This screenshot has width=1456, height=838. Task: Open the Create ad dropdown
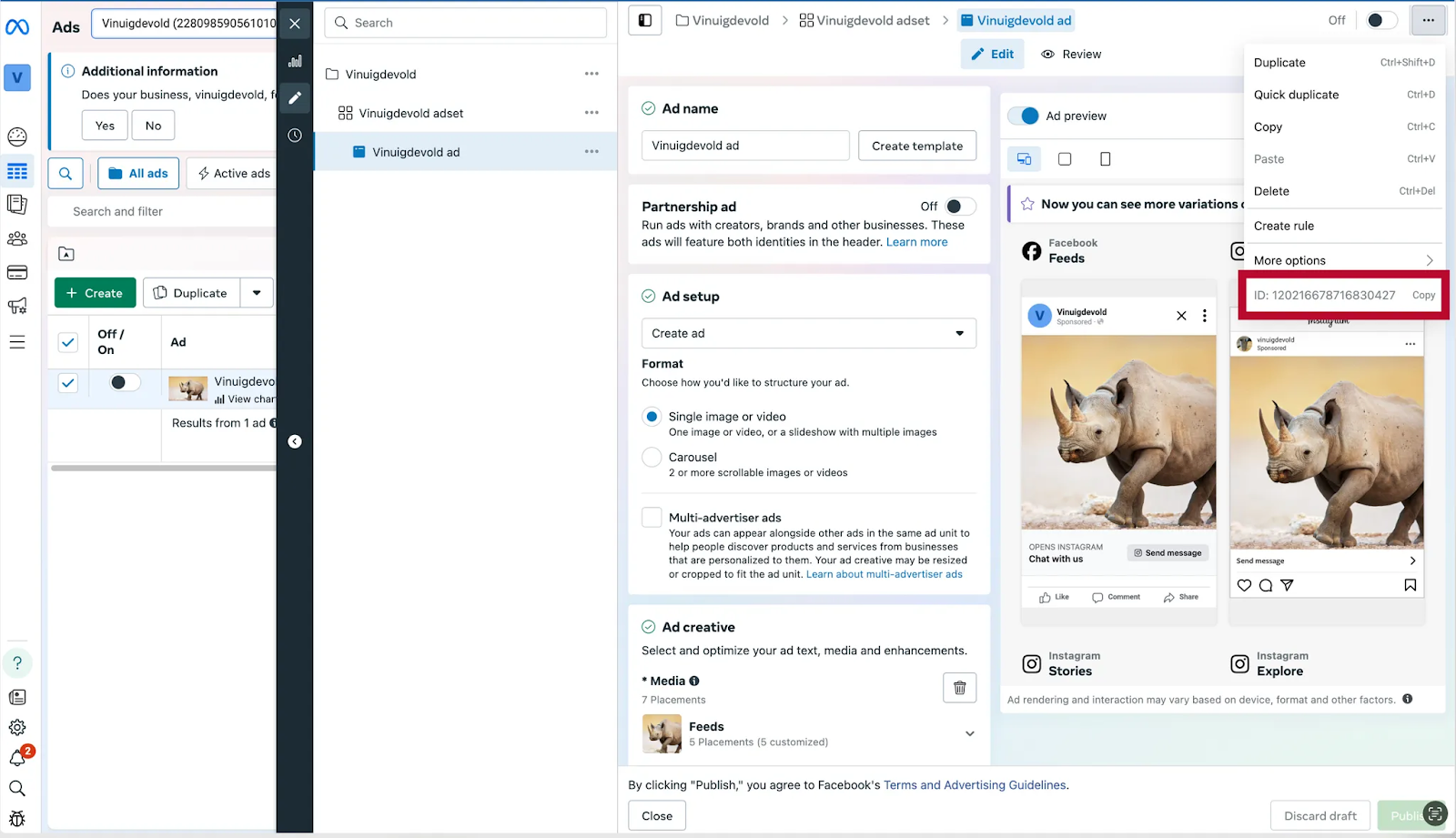tap(808, 333)
